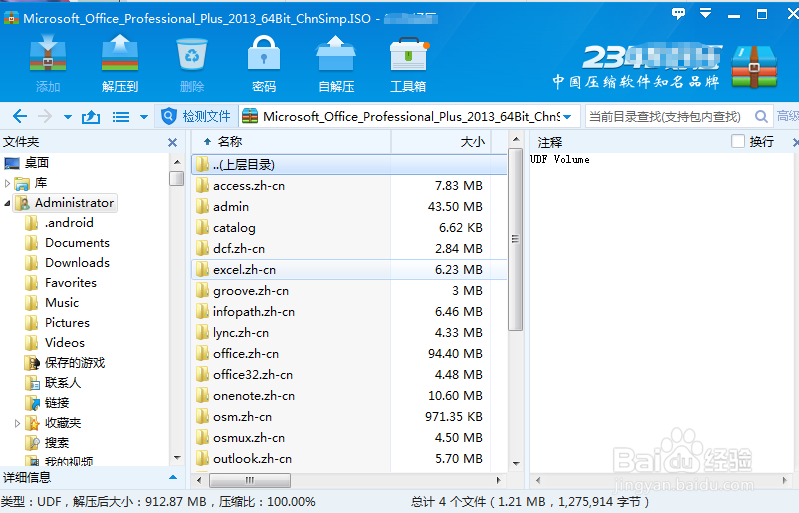This screenshot has height=513, width=799.
Task: Click the magnifier search icon
Action: point(761,117)
